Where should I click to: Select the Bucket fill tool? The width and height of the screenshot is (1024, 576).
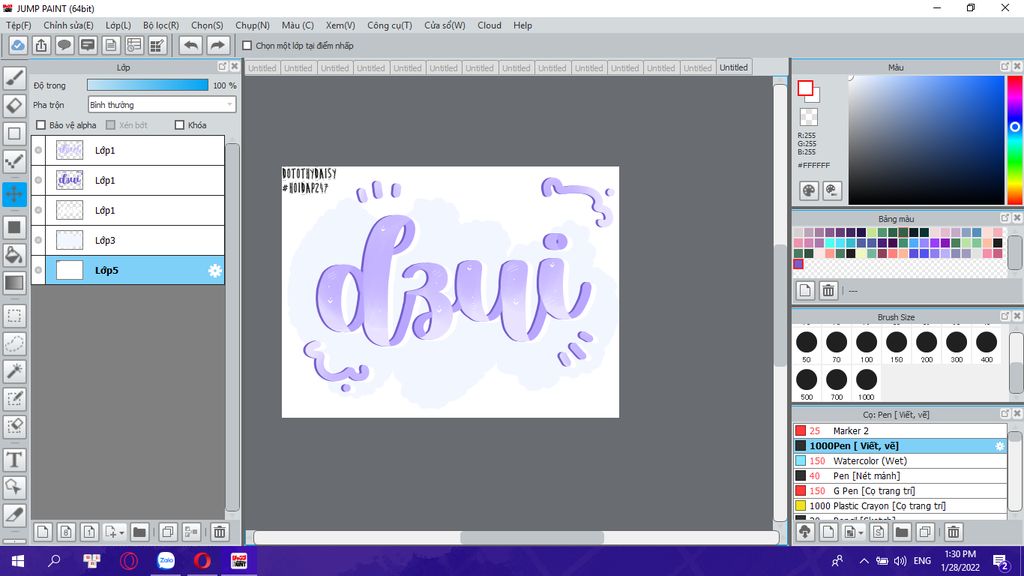14,255
